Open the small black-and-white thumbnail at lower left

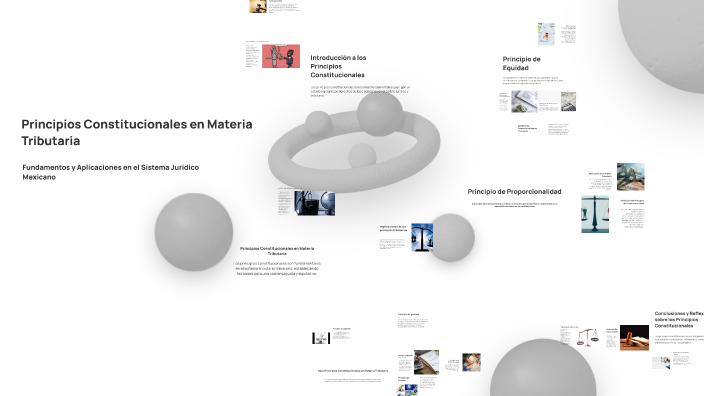click(321, 338)
